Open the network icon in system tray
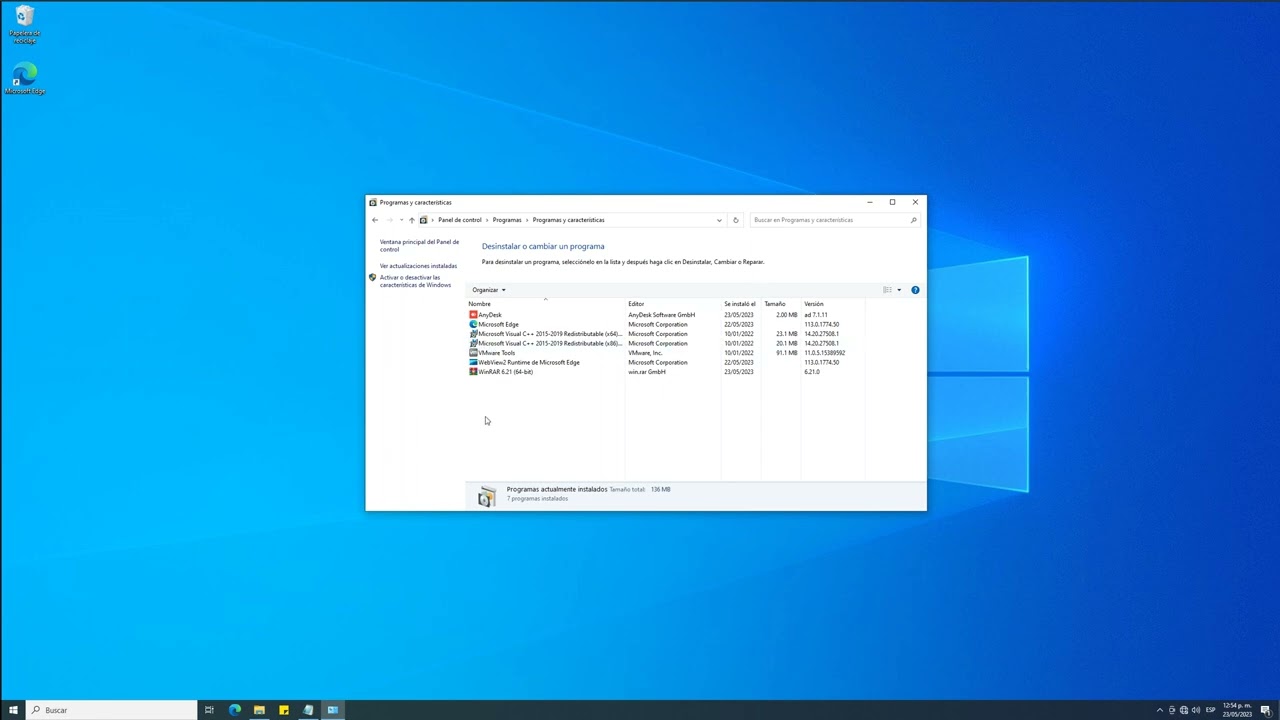The width and height of the screenshot is (1280, 720). tap(1184, 710)
